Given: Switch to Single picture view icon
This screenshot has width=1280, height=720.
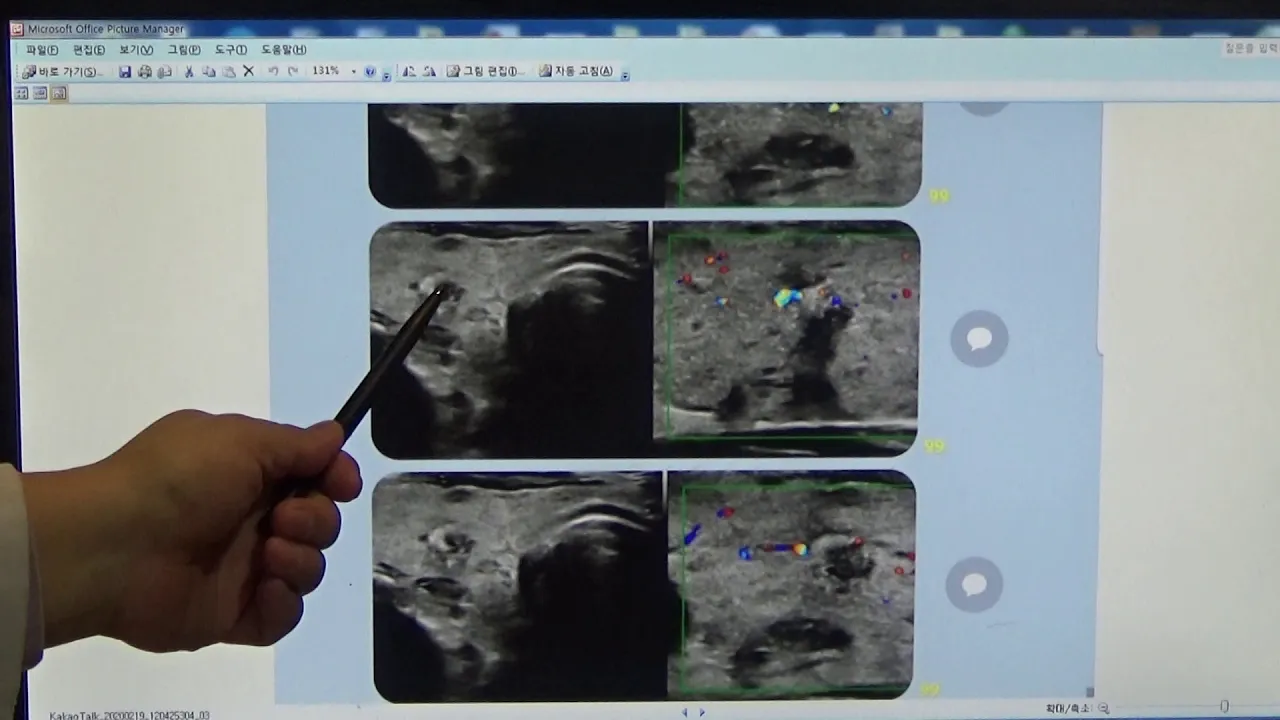Looking at the screenshot, I should point(59,93).
